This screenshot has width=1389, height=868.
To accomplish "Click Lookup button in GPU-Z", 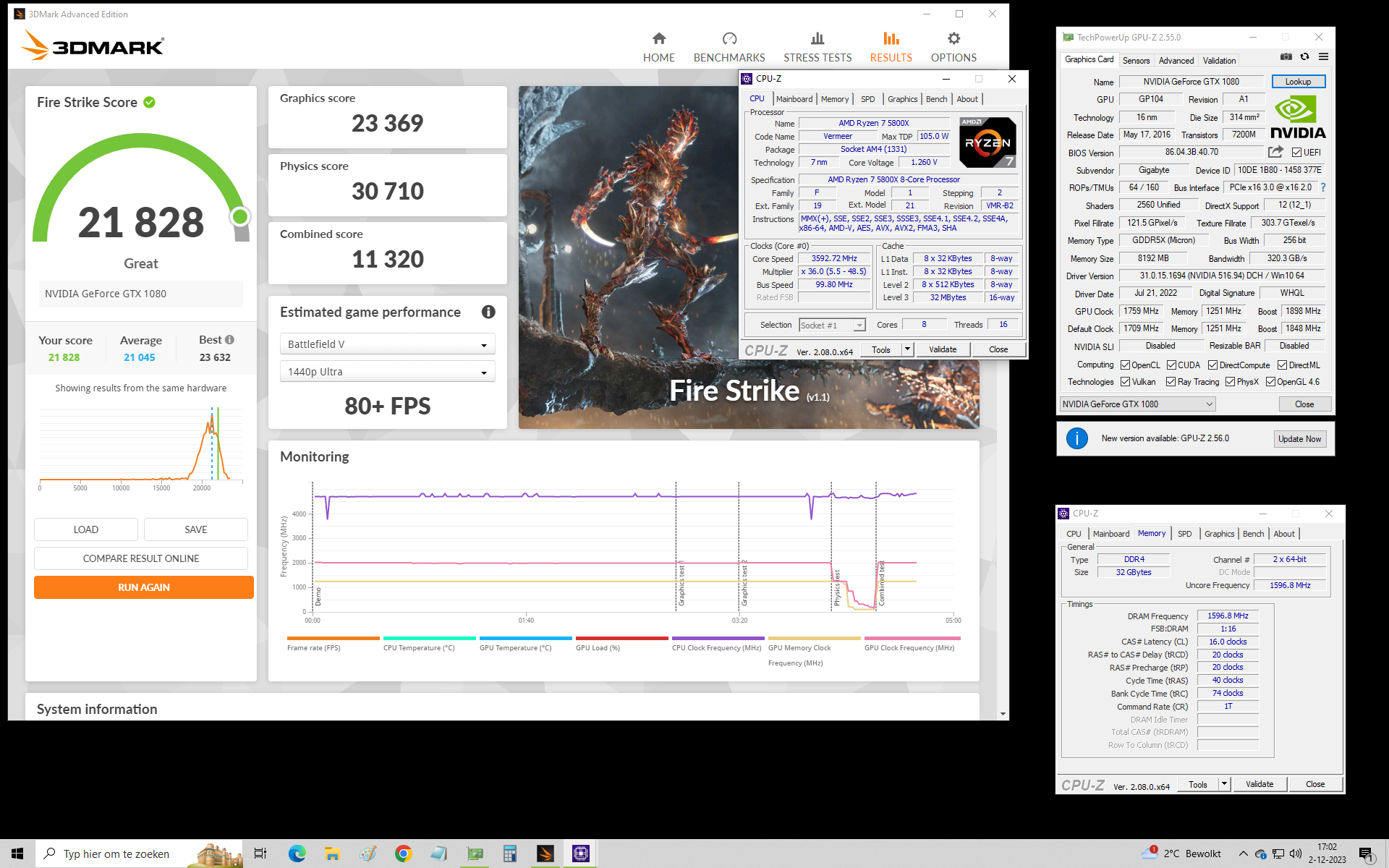I will (1298, 82).
